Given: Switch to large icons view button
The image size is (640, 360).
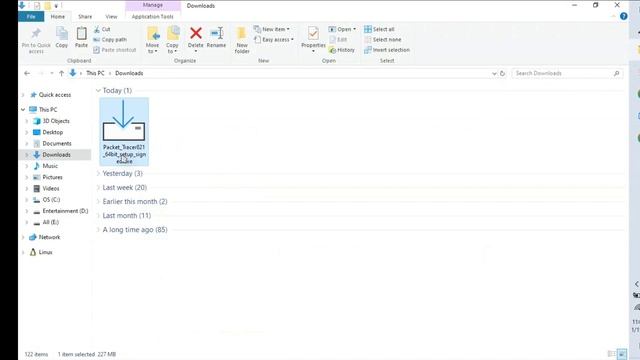Looking at the screenshot, I should 622,354.
